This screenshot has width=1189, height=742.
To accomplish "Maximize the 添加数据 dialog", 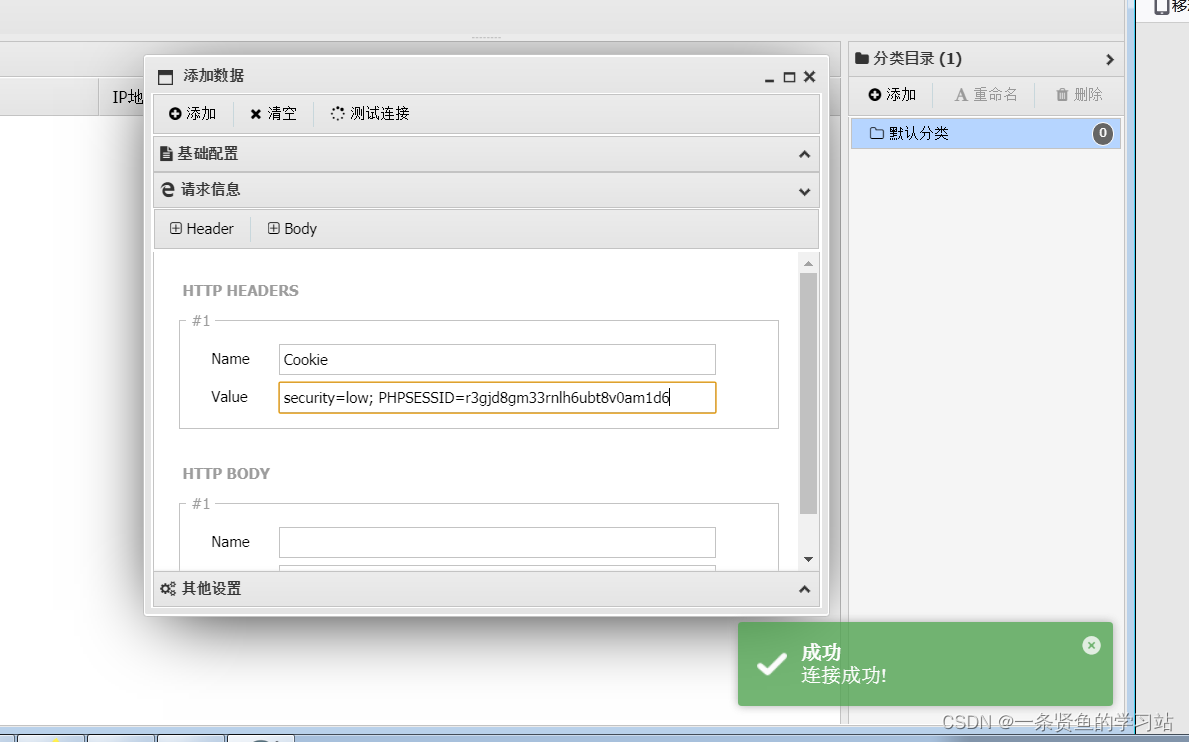I will (x=789, y=77).
